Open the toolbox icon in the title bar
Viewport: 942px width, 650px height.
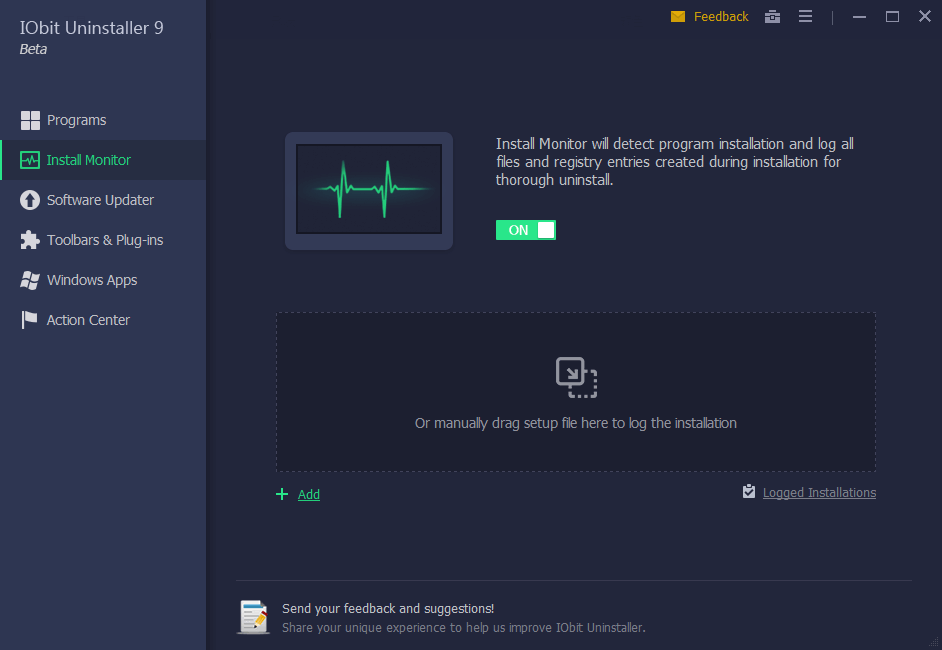point(771,16)
